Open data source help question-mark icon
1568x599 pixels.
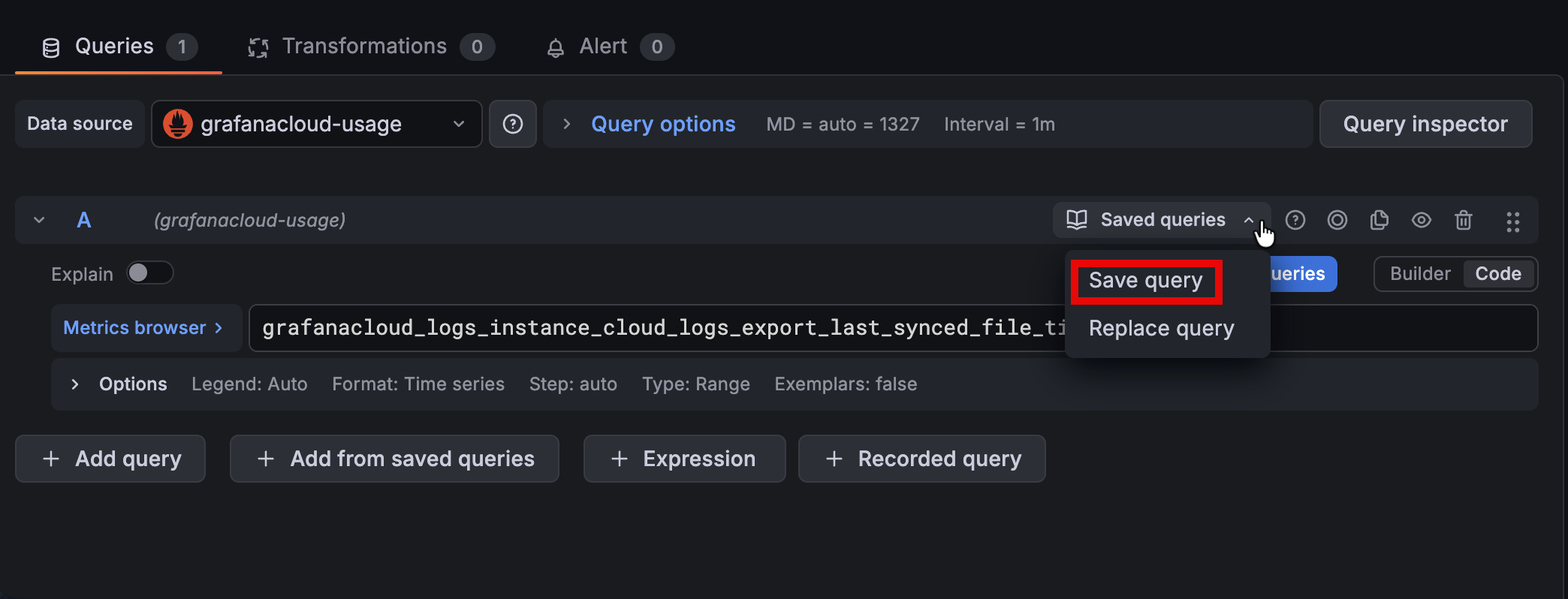coord(513,124)
